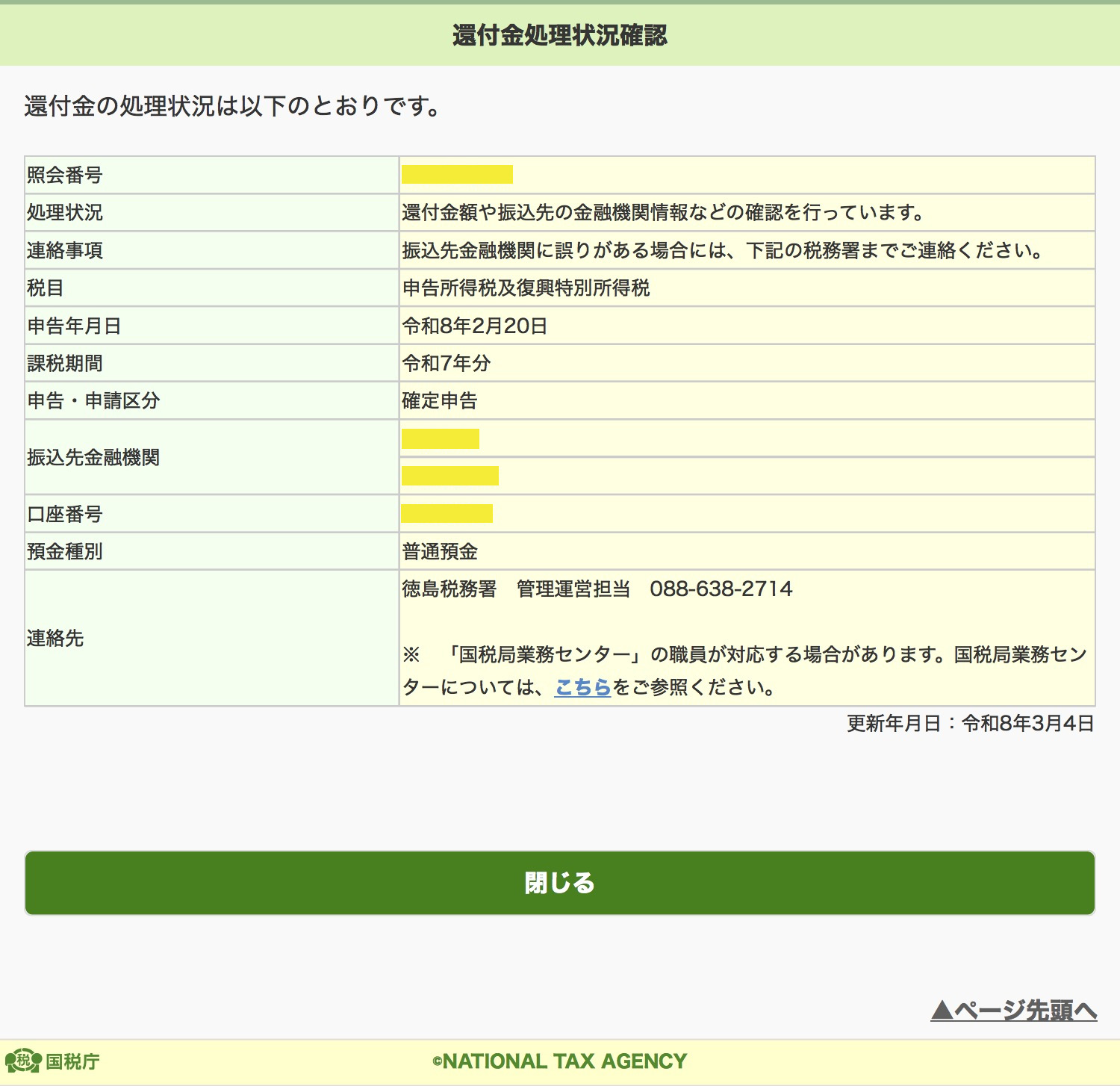The image size is (1120, 1086).
Task: Open the こちら link about 国税局業務センター
Action: [582, 687]
